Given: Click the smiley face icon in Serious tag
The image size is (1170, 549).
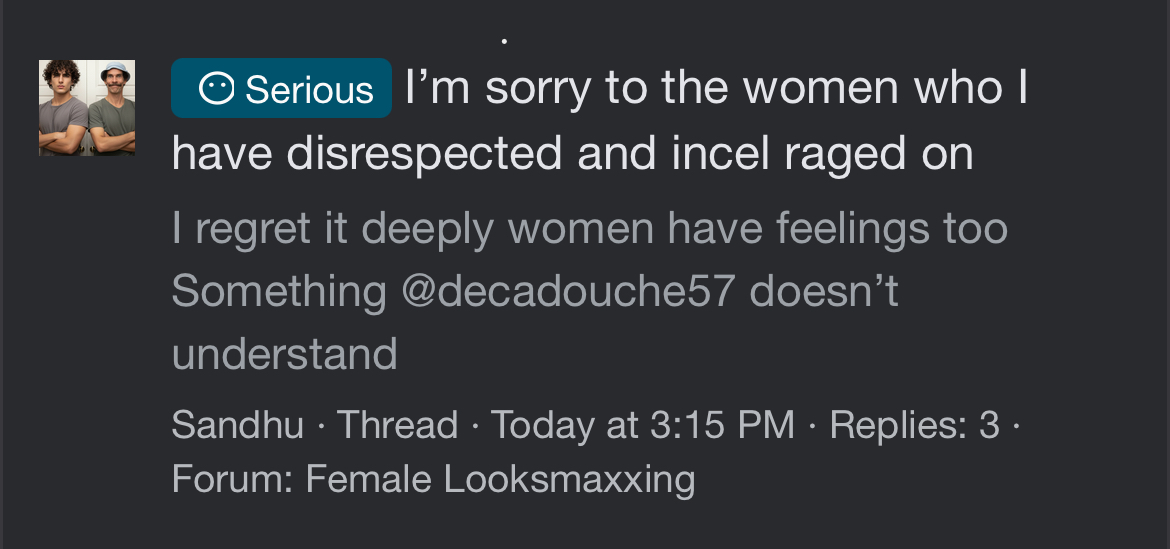Looking at the screenshot, I should click(216, 90).
